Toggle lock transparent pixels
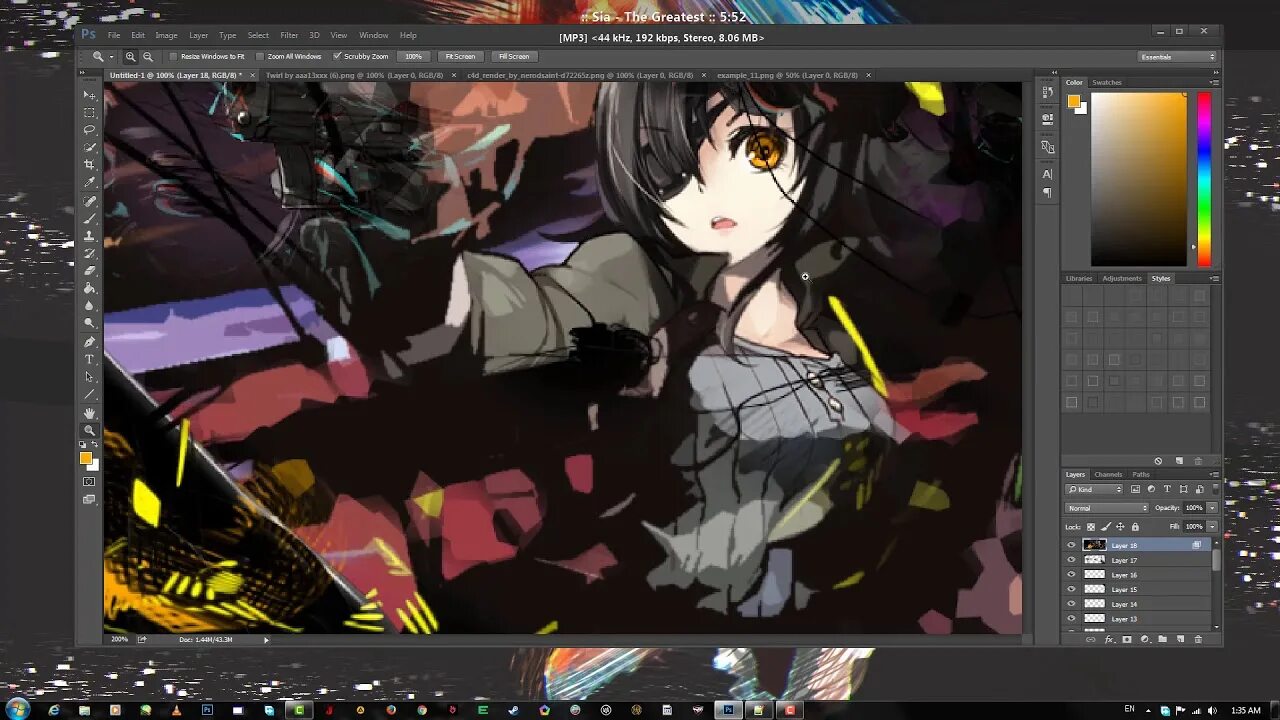The image size is (1280, 720). [x=1091, y=526]
